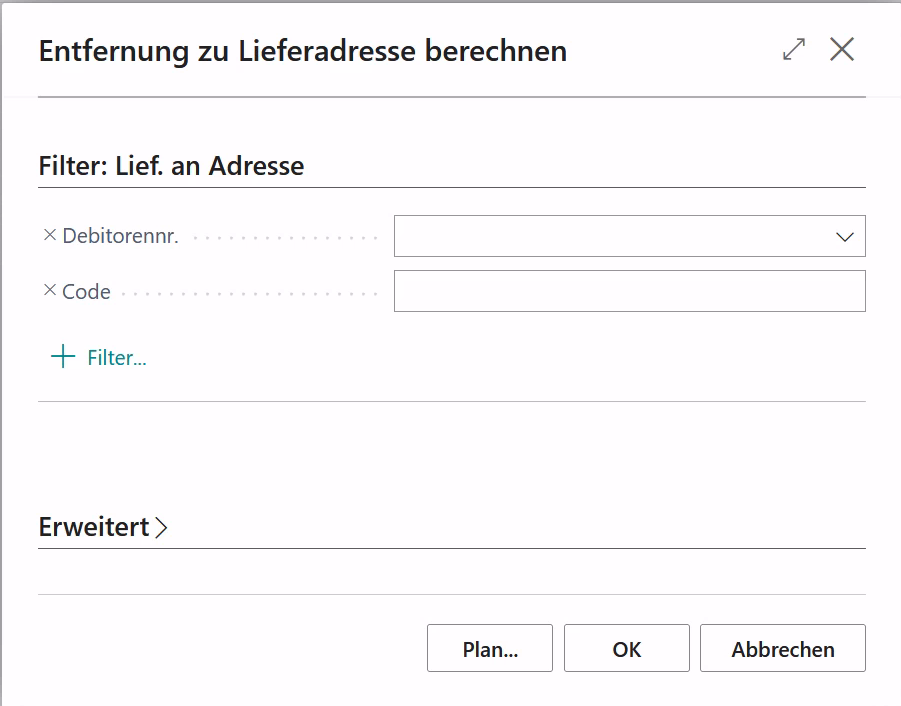The height and width of the screenshot is (706, 901).
Task: Collapse the Filter: Lief. an Adresse section
Action: tap(171, 166)
